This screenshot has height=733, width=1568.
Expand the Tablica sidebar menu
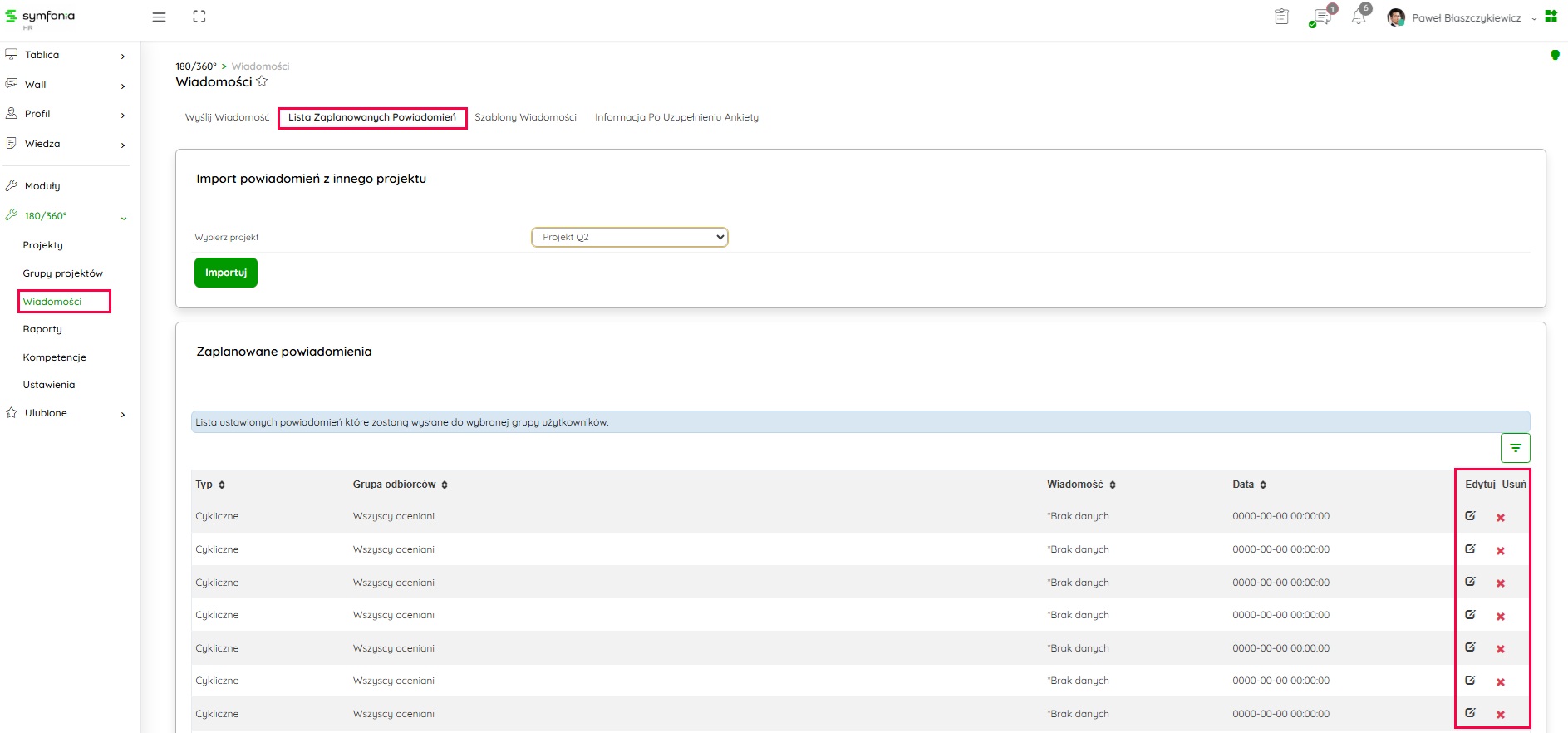pos(65,55)
